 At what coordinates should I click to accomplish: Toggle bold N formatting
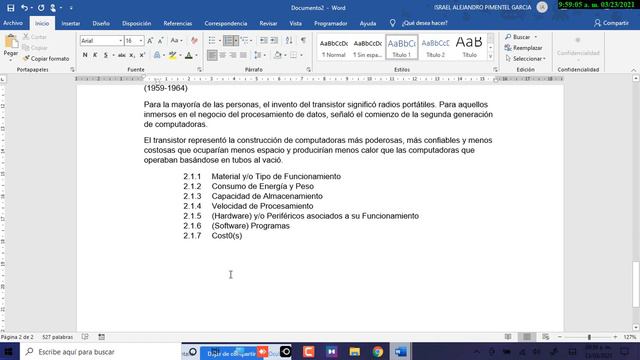point(85,55)
